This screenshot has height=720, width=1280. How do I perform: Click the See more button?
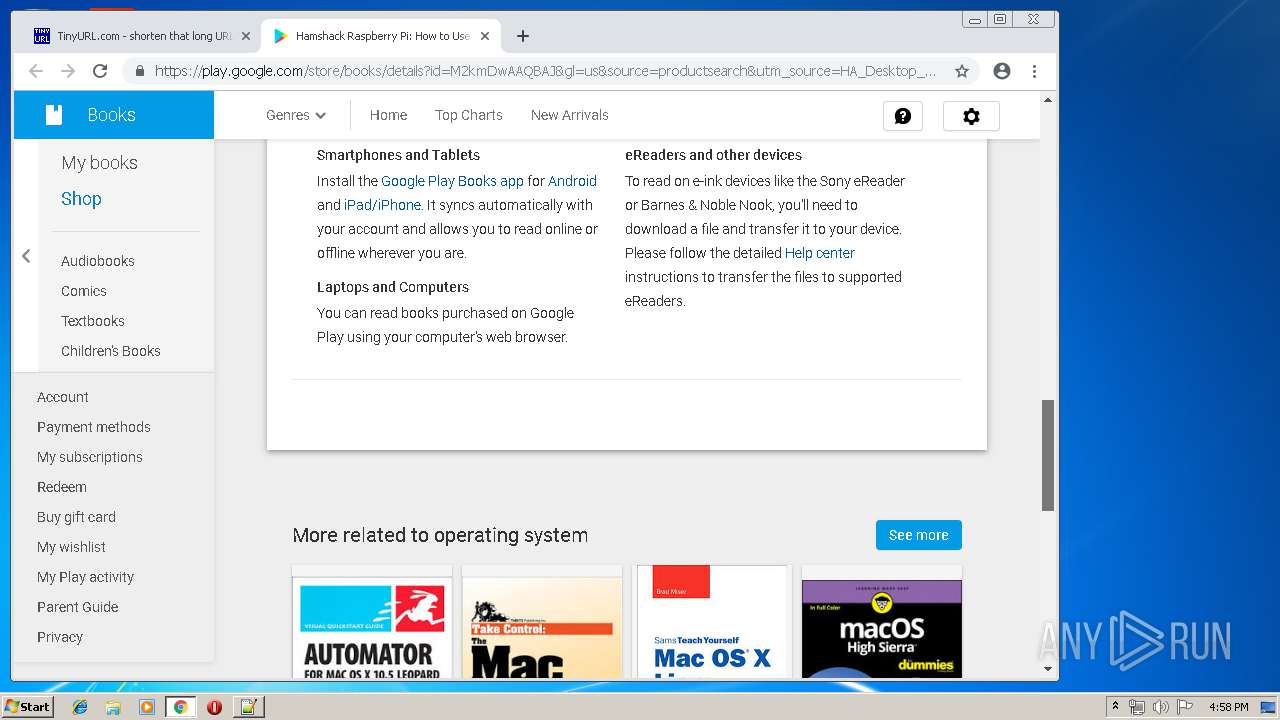919,535
